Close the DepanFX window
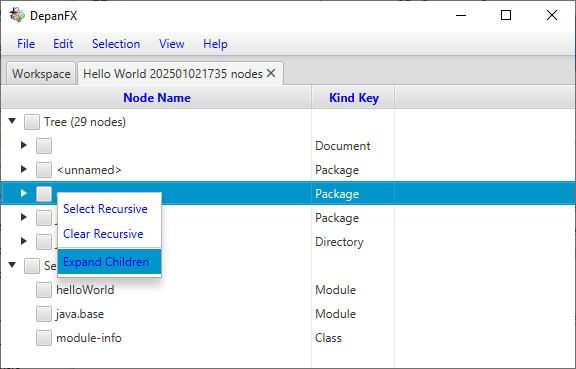Viewport: 576px width, 369px height. click(552, 15)
